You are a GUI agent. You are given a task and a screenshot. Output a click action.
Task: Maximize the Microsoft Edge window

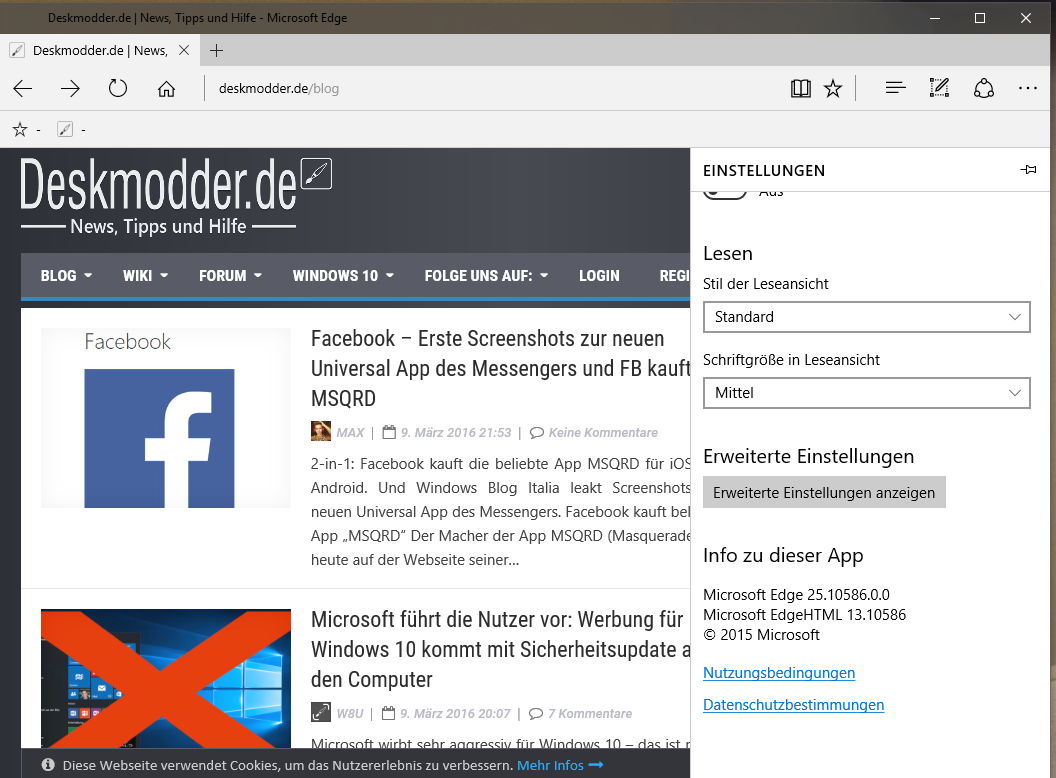pos(980,18)
